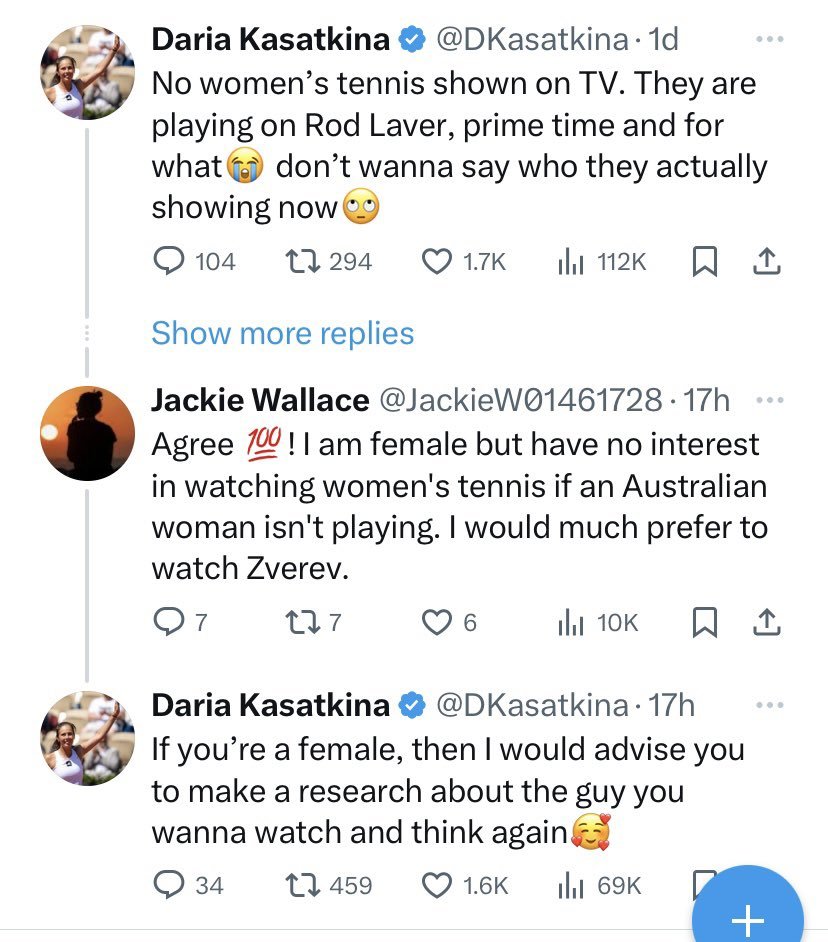This screenshot has height=942, width=828.
Task: View analytics showing 112K views
Action: pos(568,262)
